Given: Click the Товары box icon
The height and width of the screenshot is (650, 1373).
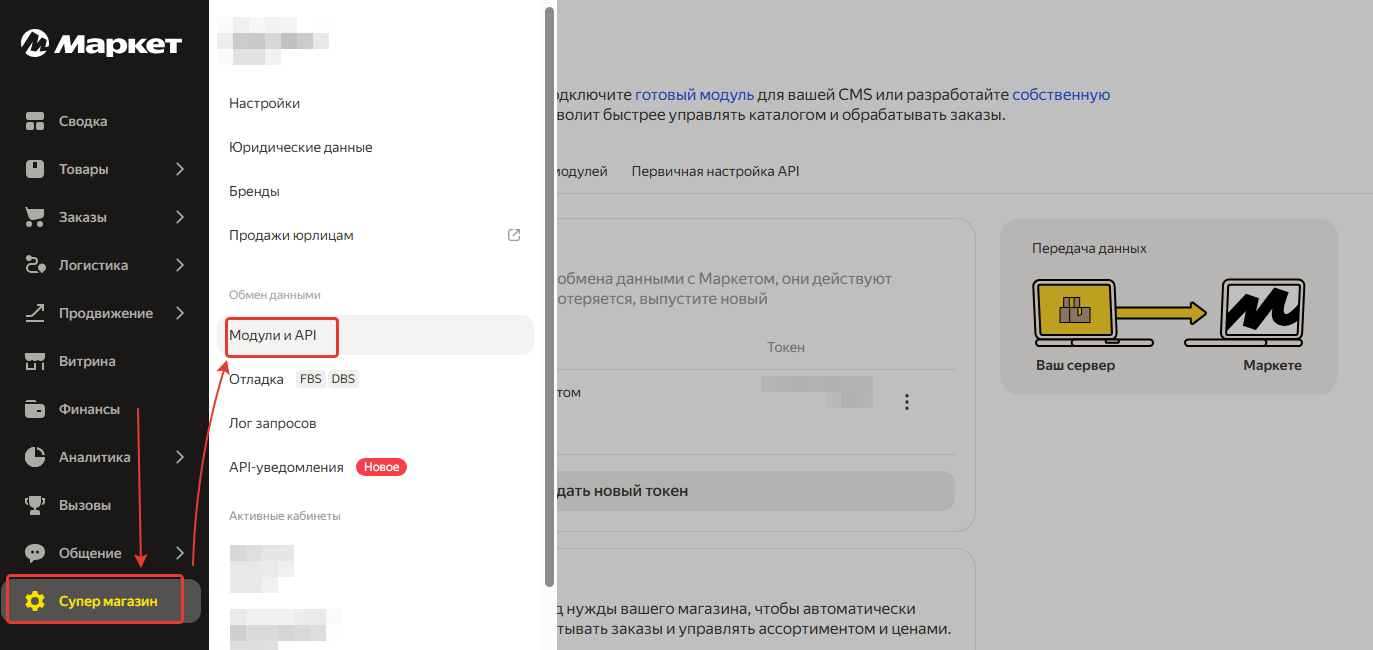Looking at the screenshot, I should pyautogui.click(x=35, y=169).
